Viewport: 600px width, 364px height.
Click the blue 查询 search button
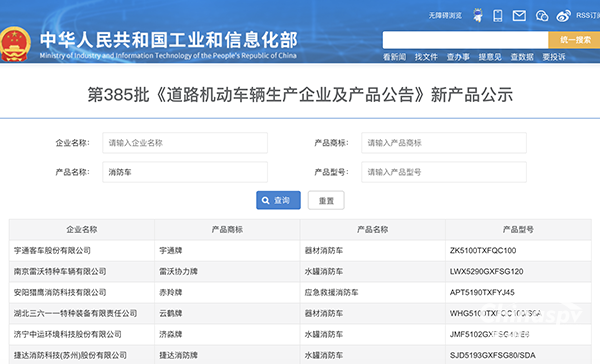(x=278, y=200)
